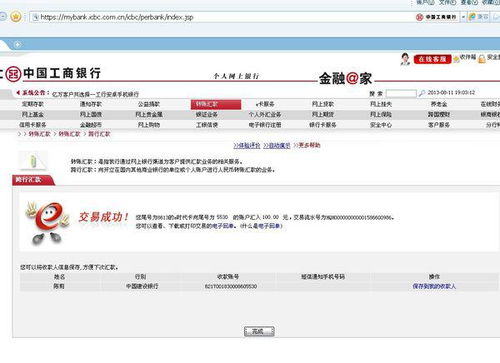Click the browser address bar URL
Image resolution: width=500 pixels, height=363 pixels.
(117, 17)
